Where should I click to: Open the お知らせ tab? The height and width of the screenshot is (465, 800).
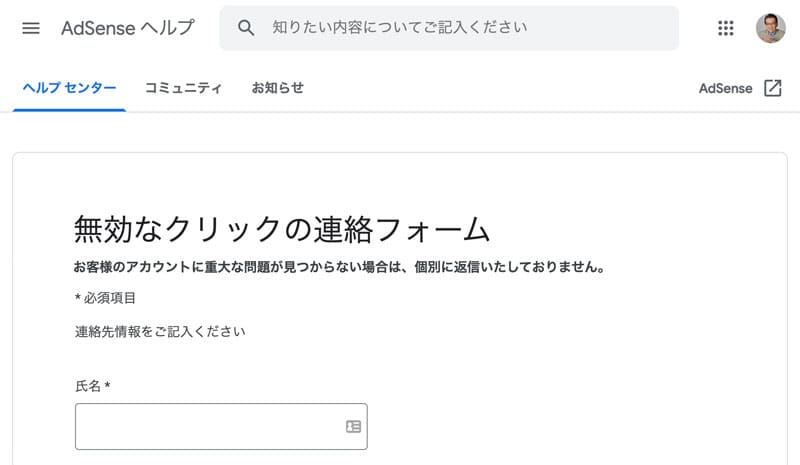click(x=278, y=88)
